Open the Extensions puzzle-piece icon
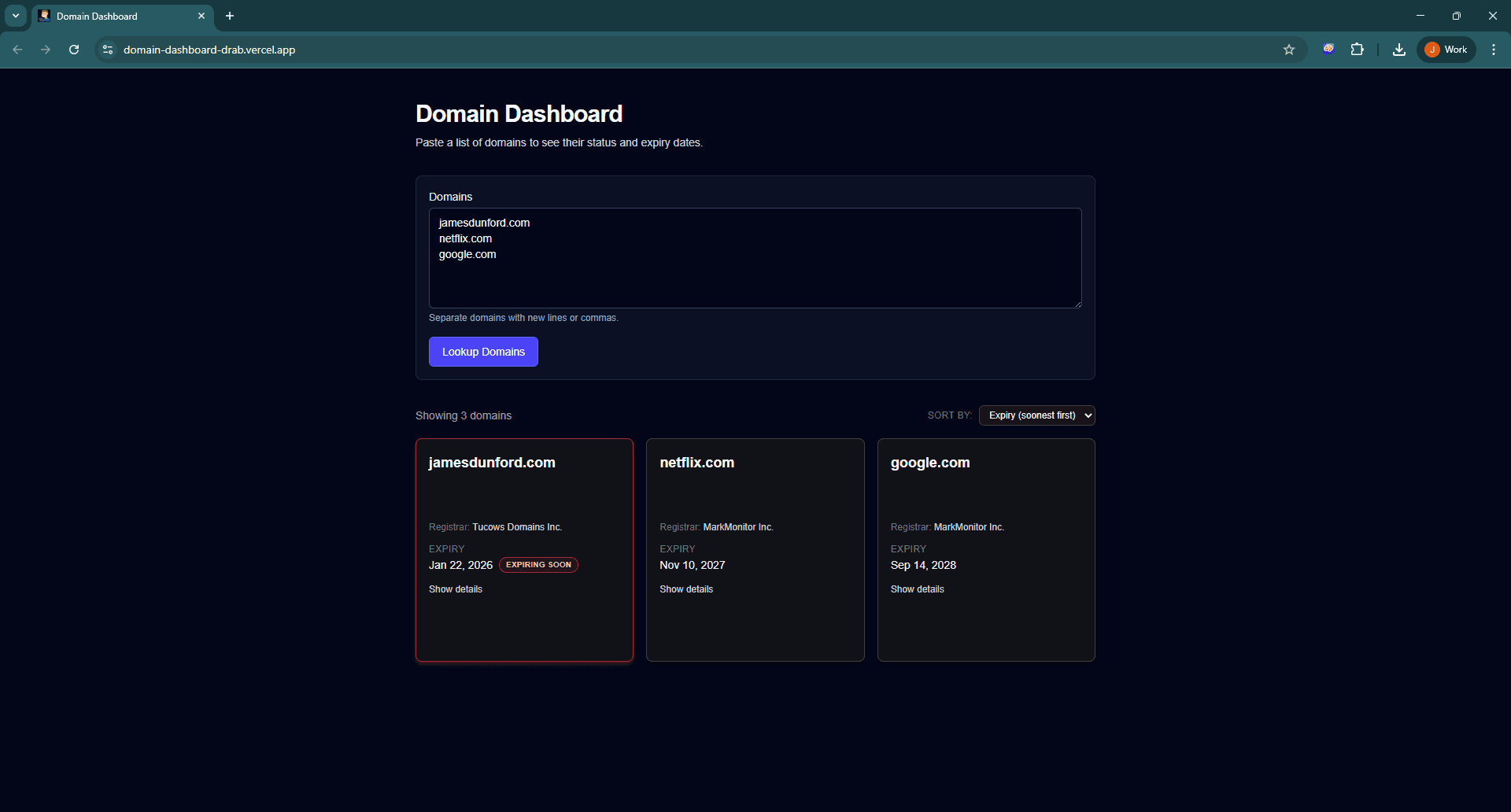The width and height of the screenshot is (1511, 812). (x=1358, y=49)
